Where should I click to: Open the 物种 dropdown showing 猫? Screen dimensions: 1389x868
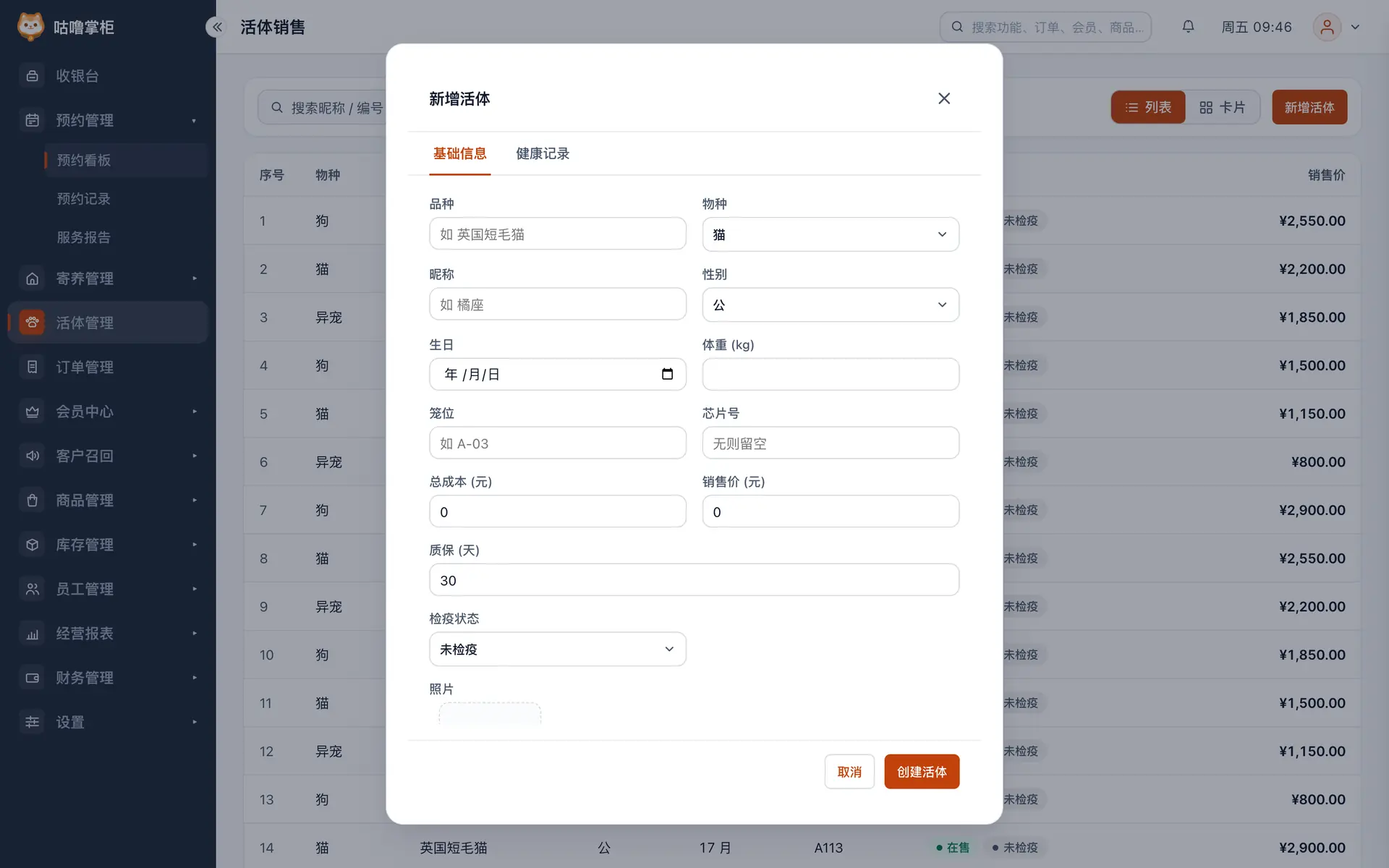tap(831, 234)
